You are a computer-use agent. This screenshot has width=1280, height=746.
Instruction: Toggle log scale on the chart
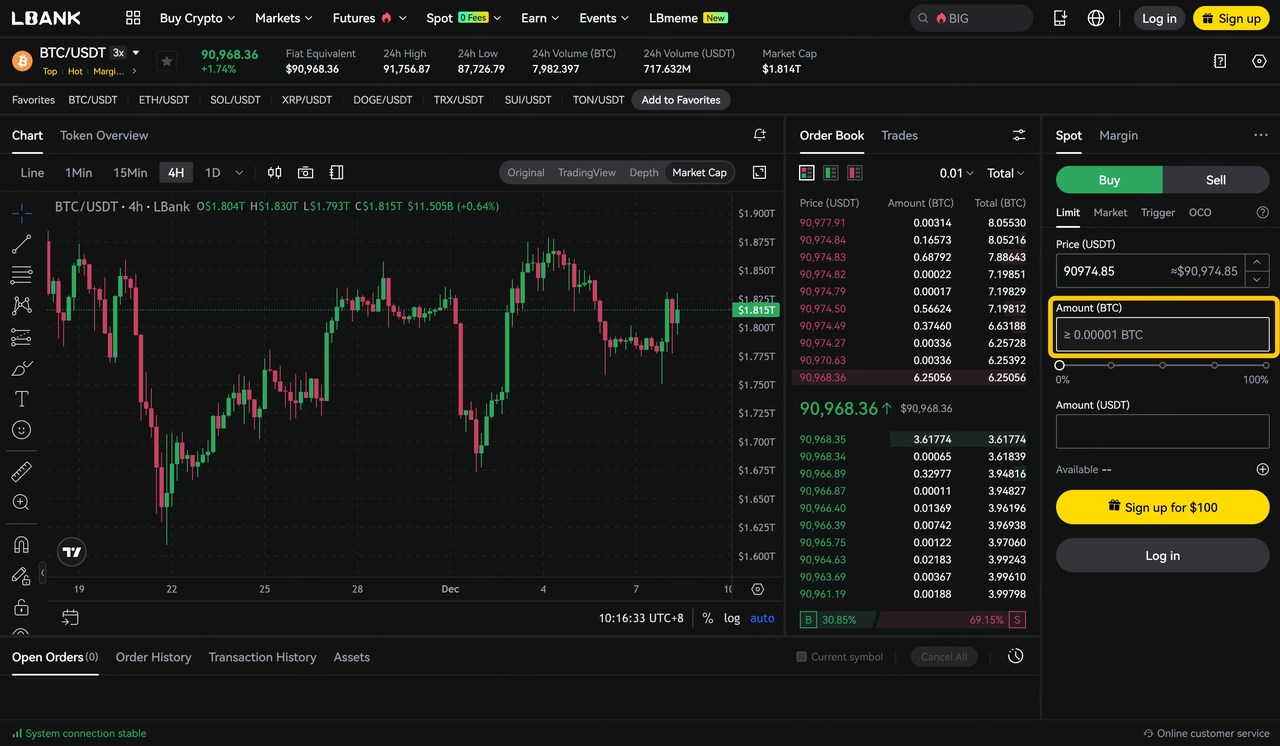pos(732,618)
